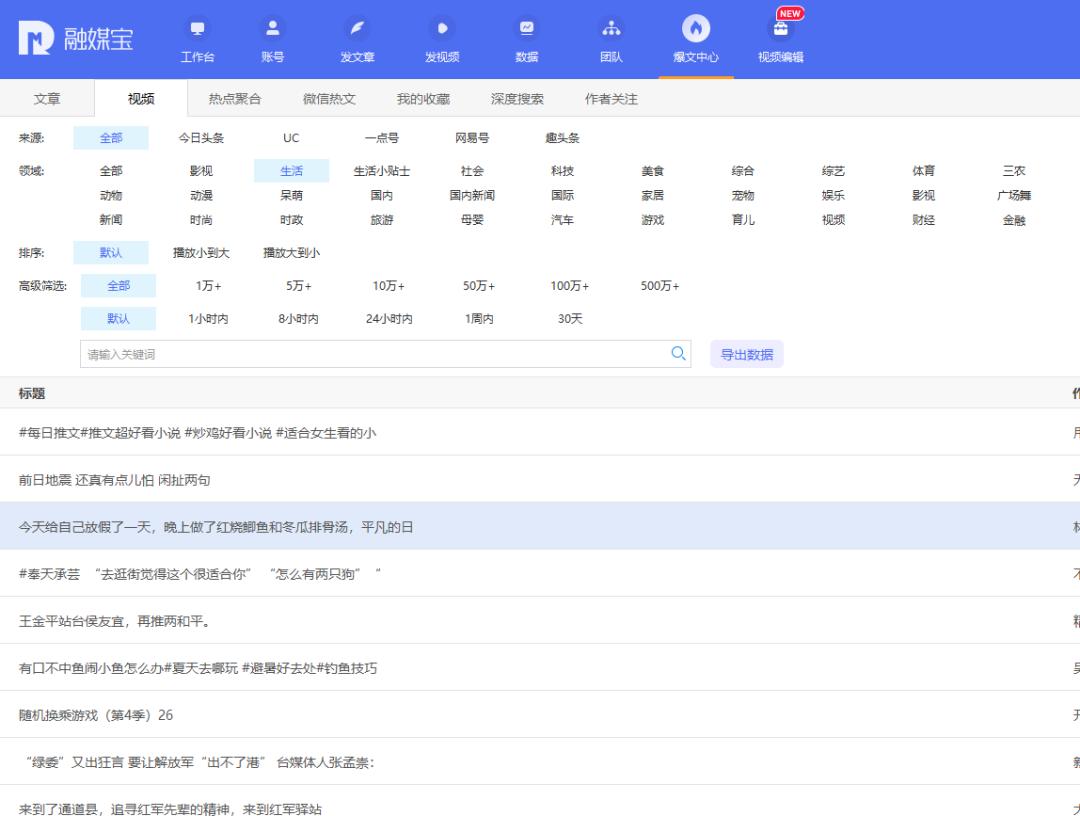
Task: Open the 热点聚合 tab
Action: 239,98
